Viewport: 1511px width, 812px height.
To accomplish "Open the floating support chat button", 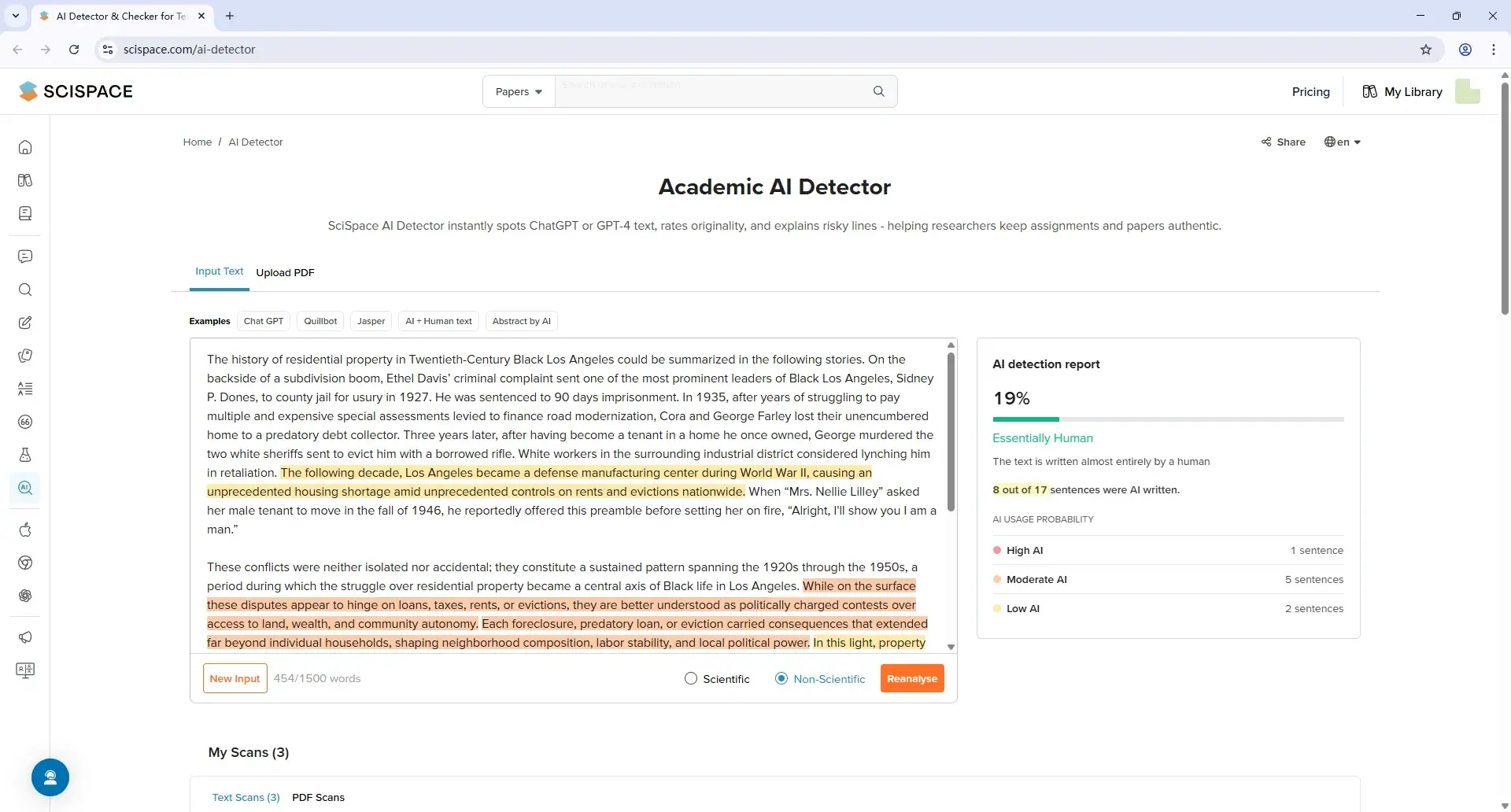I will click(50, 777).
